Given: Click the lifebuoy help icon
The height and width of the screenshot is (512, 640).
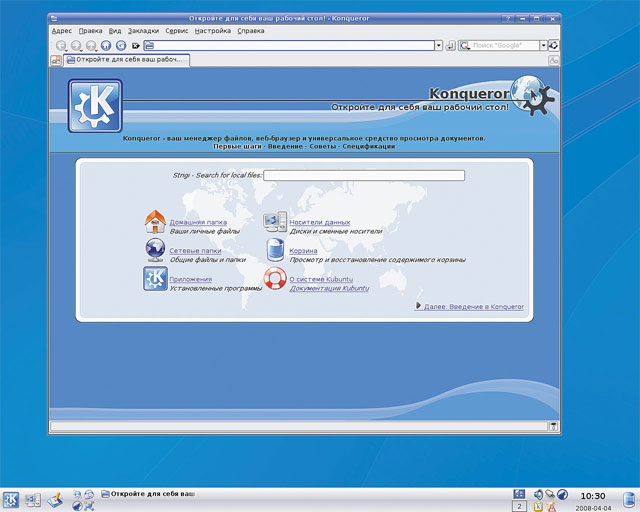Looking at the screenshot, I should pos(275,278).
